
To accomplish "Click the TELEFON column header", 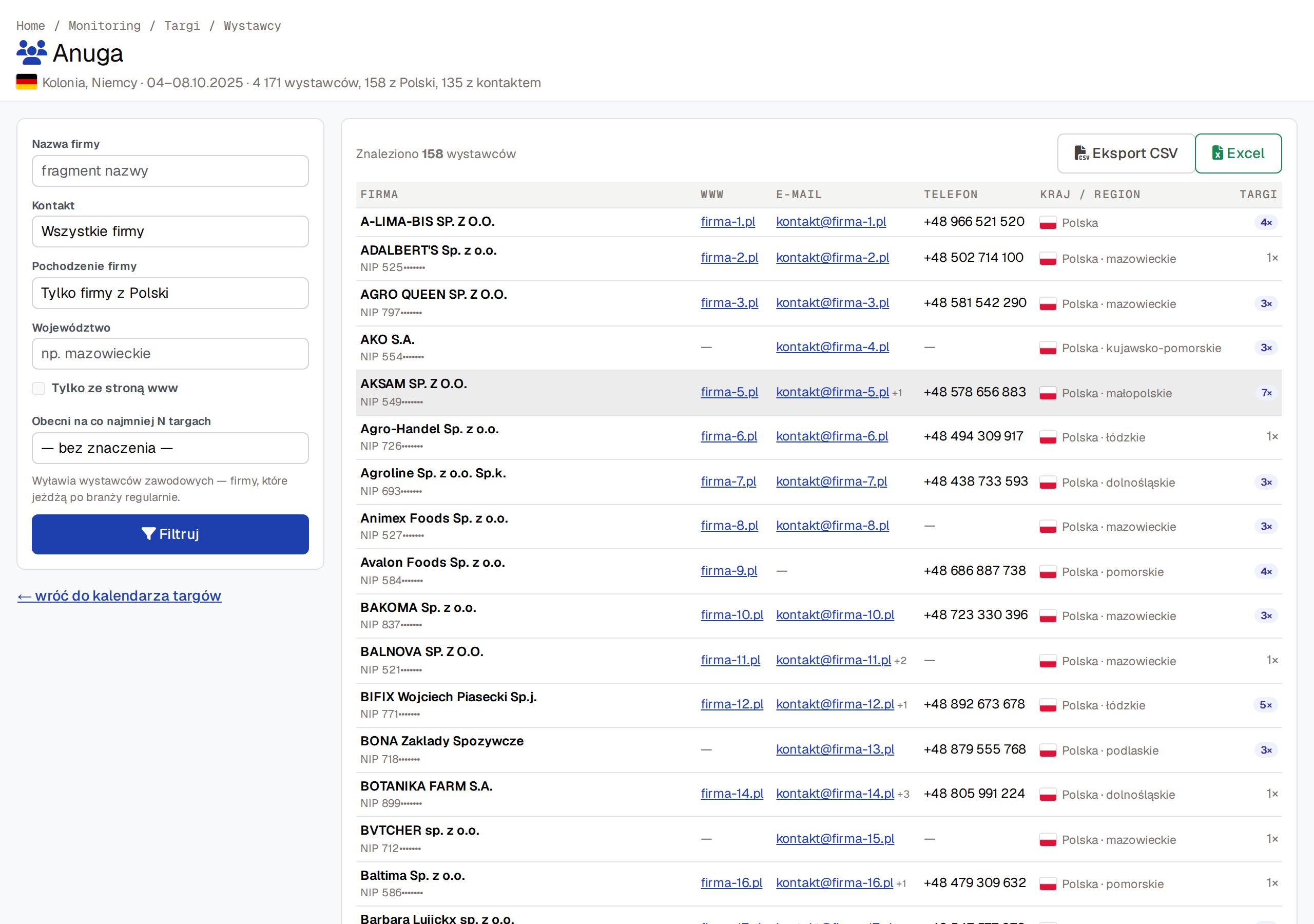I will tap(951, 195).
